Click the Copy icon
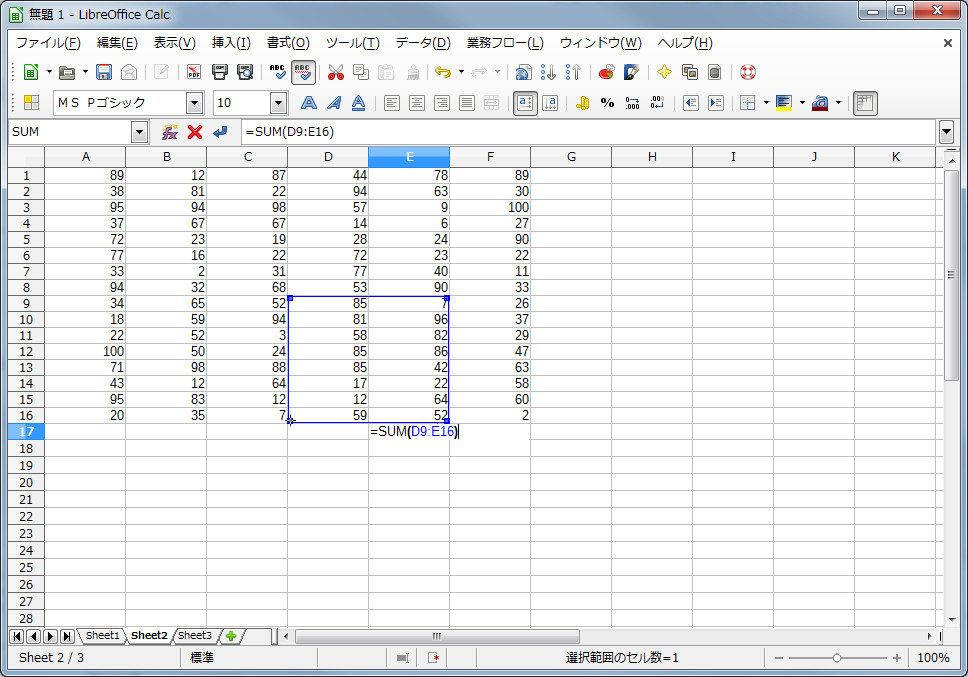 click(x=361, y=72)
